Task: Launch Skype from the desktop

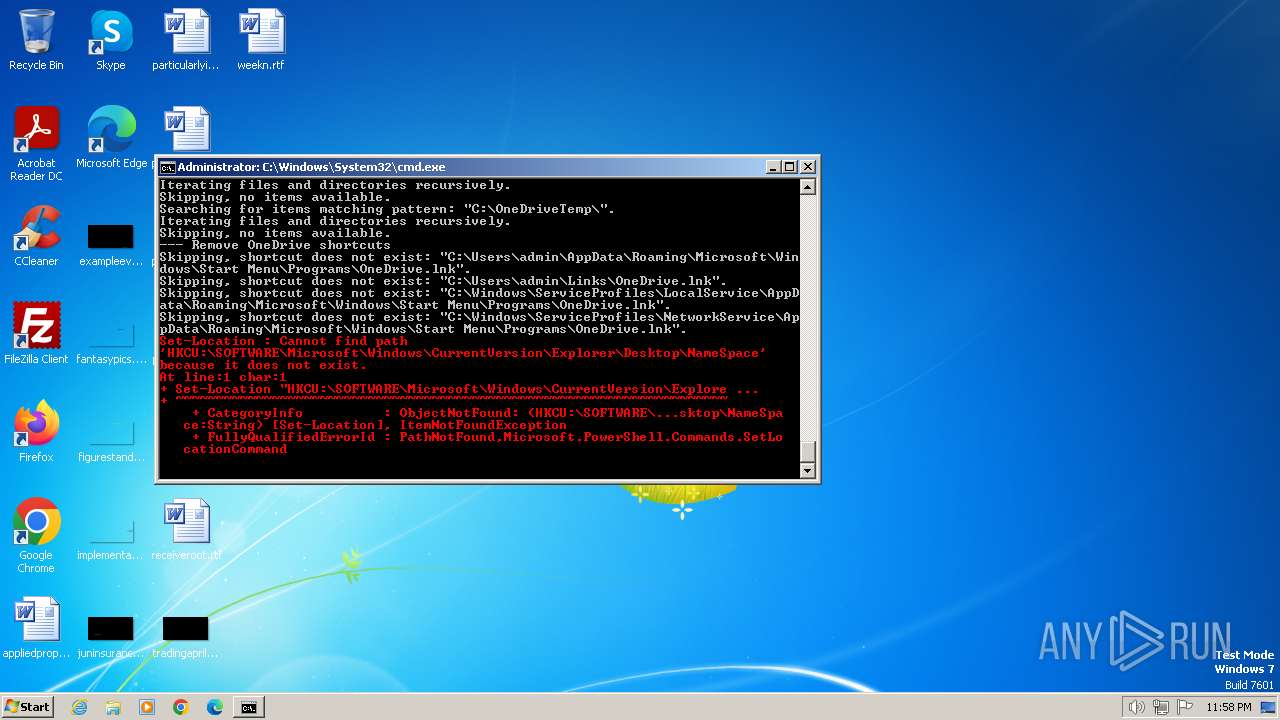Action: (x=111, y=40)
